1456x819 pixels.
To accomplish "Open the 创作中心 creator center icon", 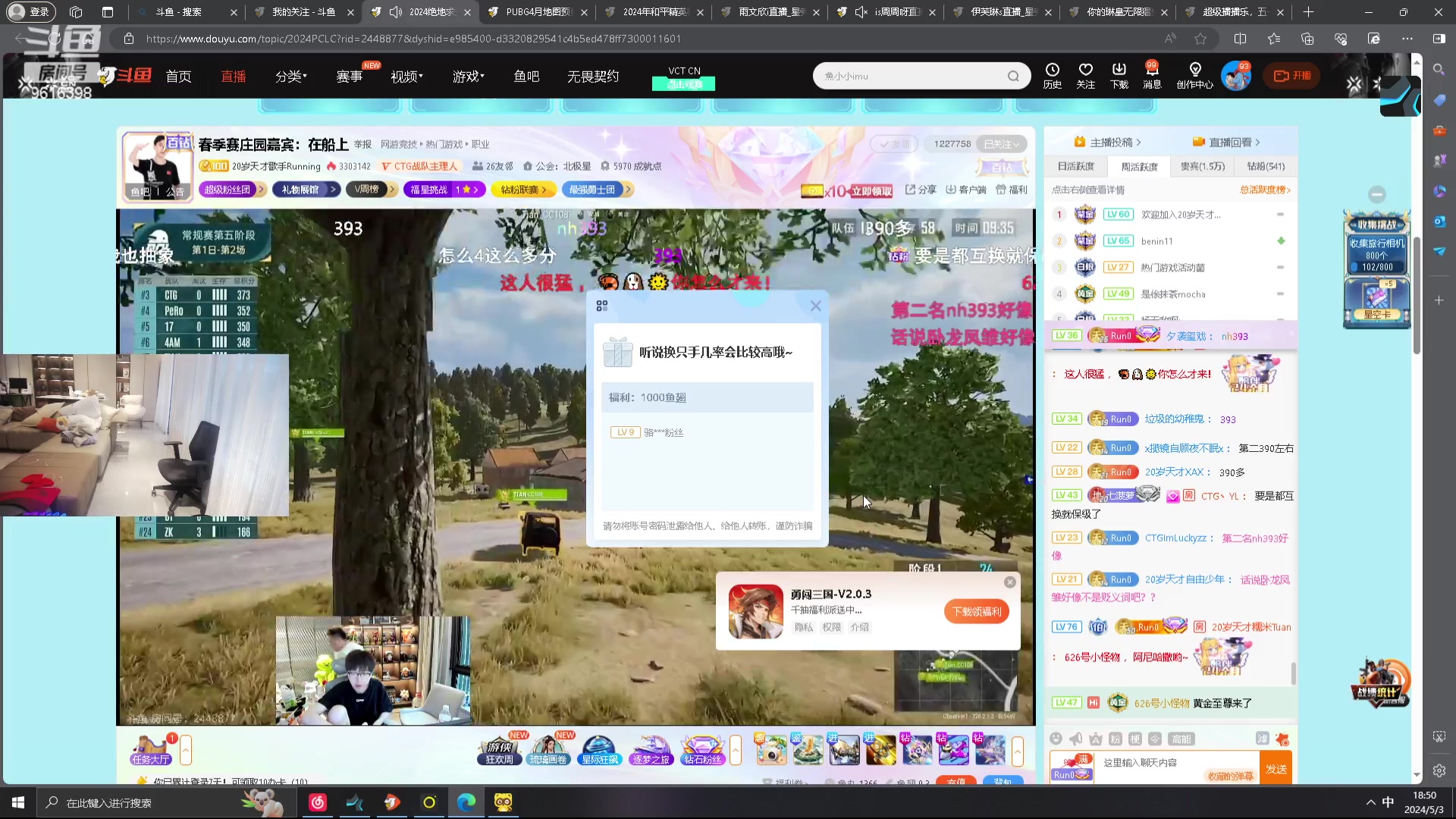I will (1195, 76).
